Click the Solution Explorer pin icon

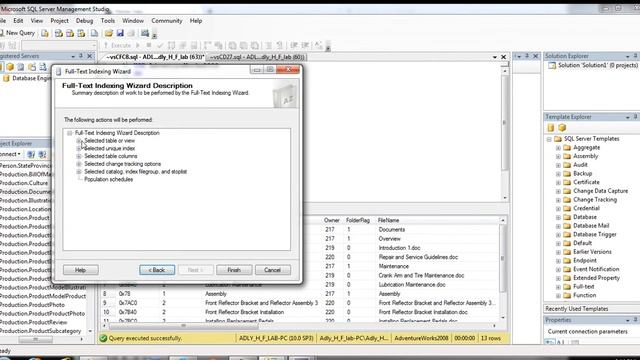tap(636, 56)
